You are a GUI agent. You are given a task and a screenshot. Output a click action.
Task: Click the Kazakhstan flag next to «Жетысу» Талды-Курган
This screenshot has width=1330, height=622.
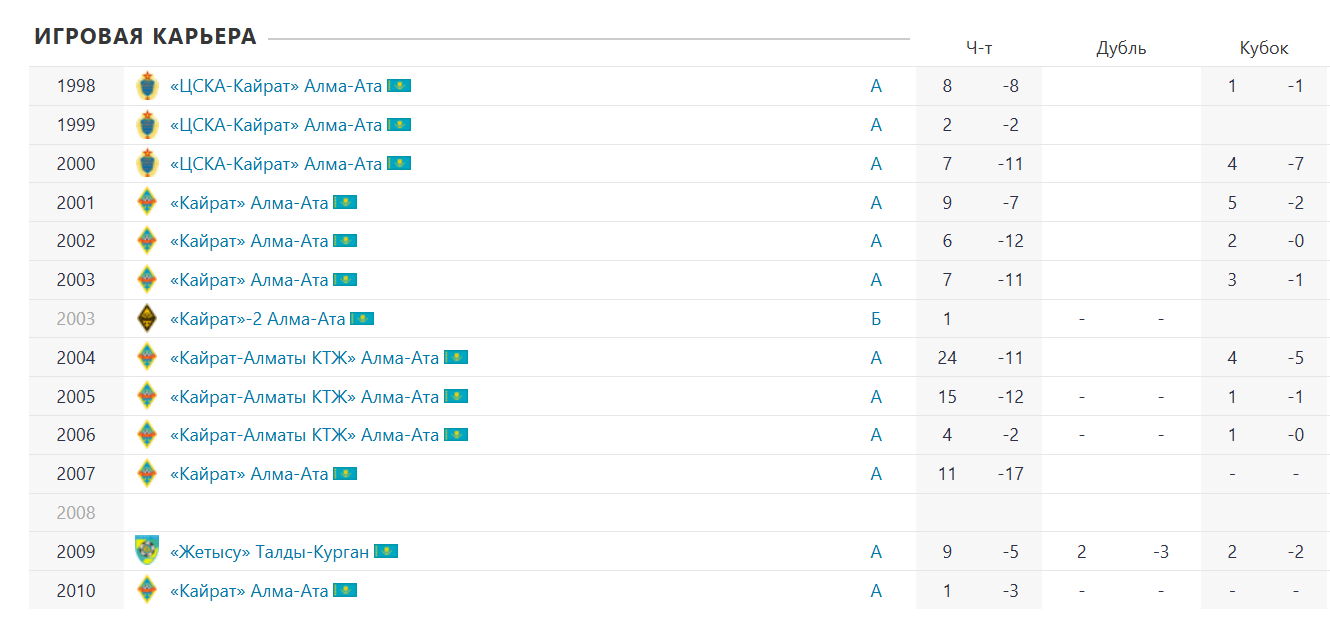(x=386, y=552)
